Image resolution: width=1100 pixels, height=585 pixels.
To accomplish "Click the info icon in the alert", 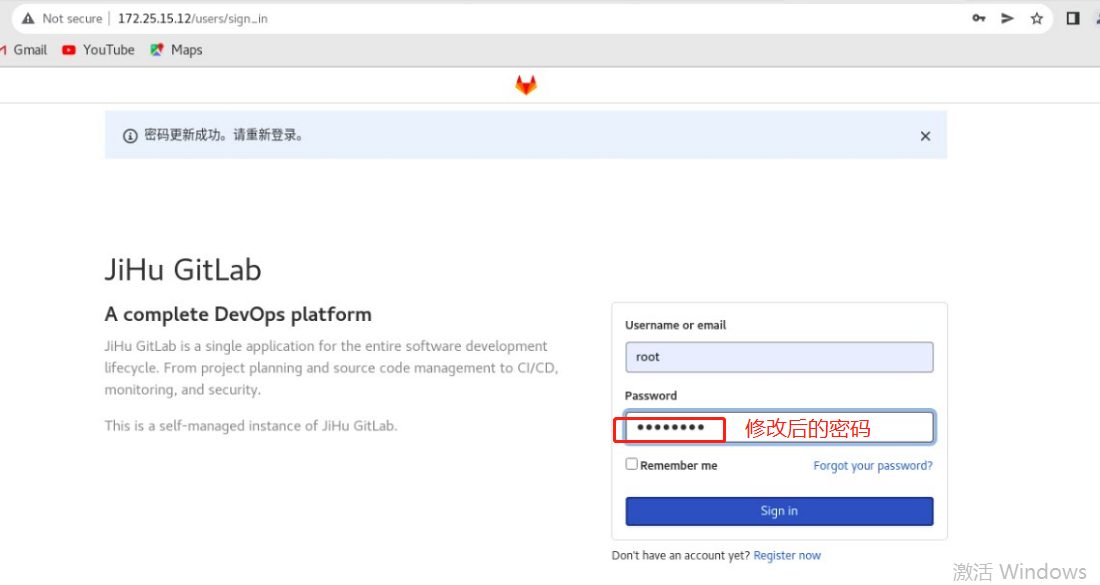I will (x=130, y=136).
